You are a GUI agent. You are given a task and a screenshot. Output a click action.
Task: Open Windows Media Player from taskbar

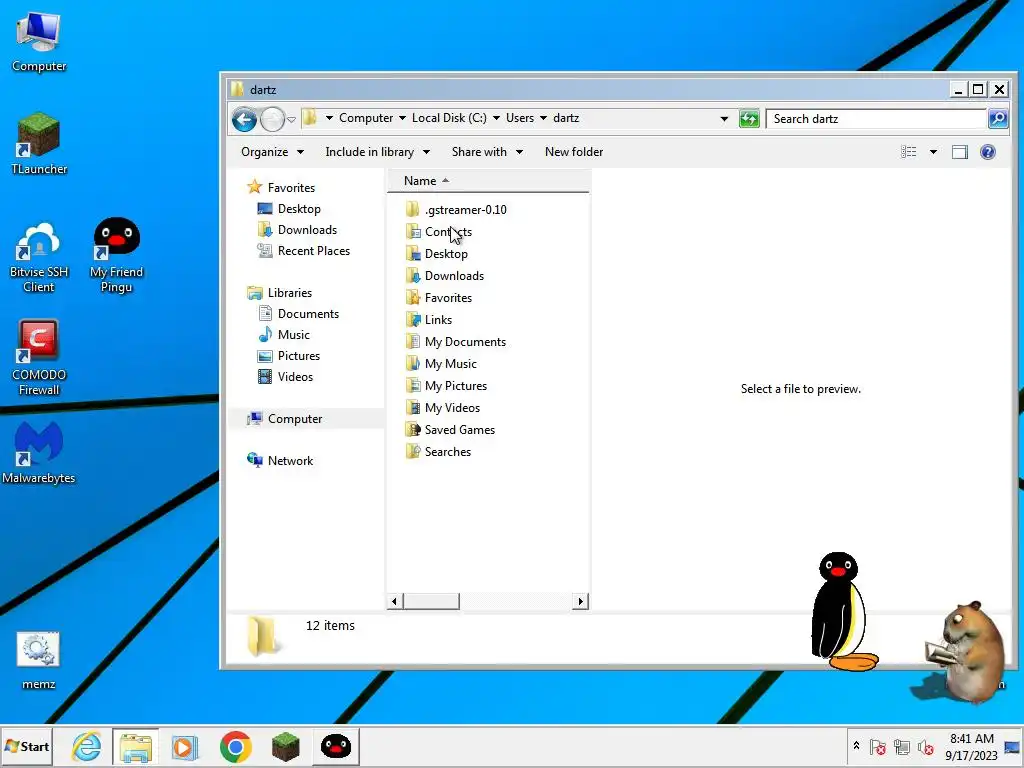pos(185,746)
